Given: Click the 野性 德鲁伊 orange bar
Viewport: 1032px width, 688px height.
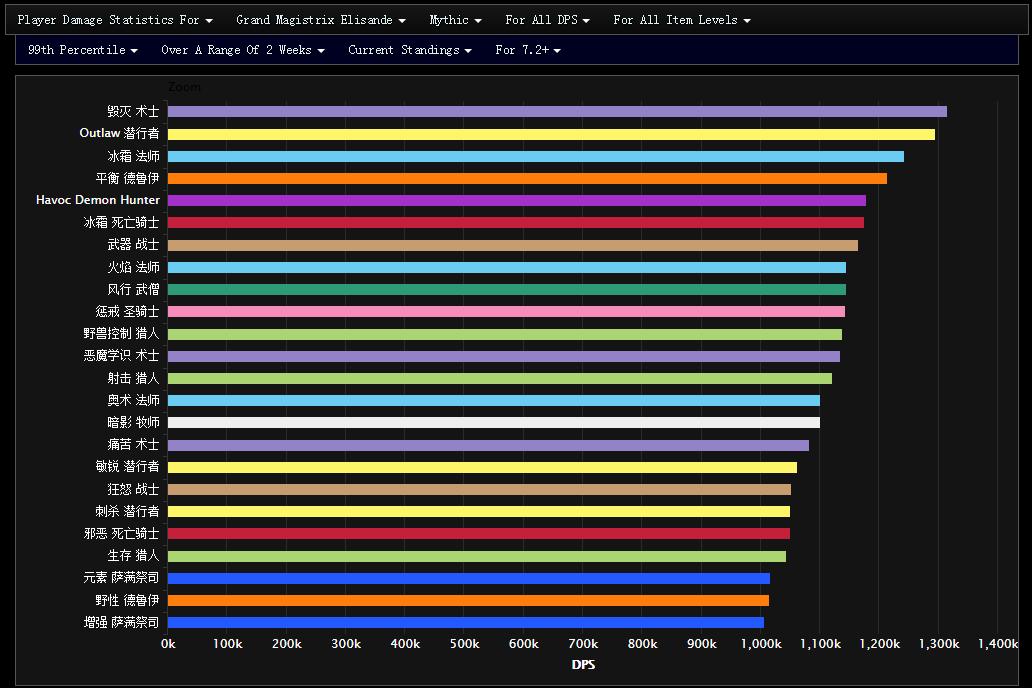Looking at the screenshot, I should pos(468,600).
